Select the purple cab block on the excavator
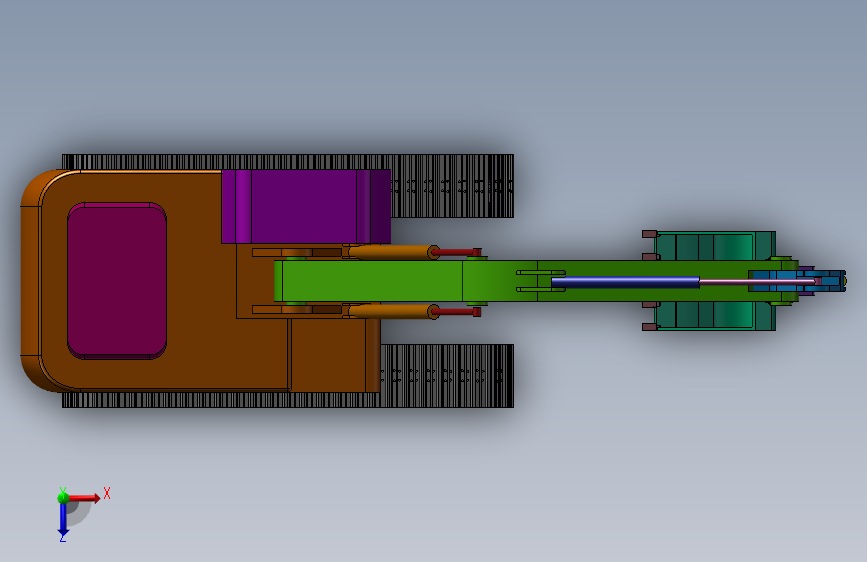The image size is (867, 562). (x=306, y=206)
